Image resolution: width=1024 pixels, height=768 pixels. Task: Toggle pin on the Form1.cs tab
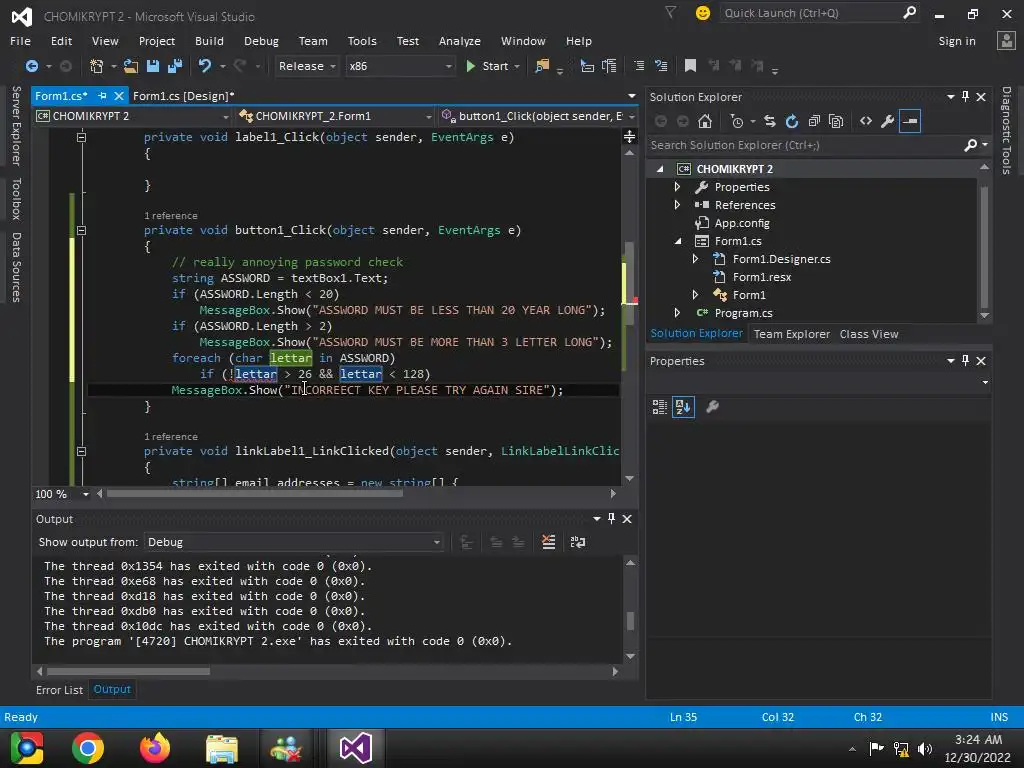click(103, 96)
